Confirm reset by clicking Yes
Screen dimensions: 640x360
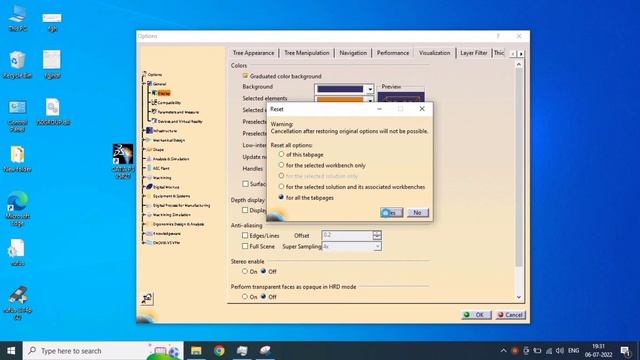391,213
